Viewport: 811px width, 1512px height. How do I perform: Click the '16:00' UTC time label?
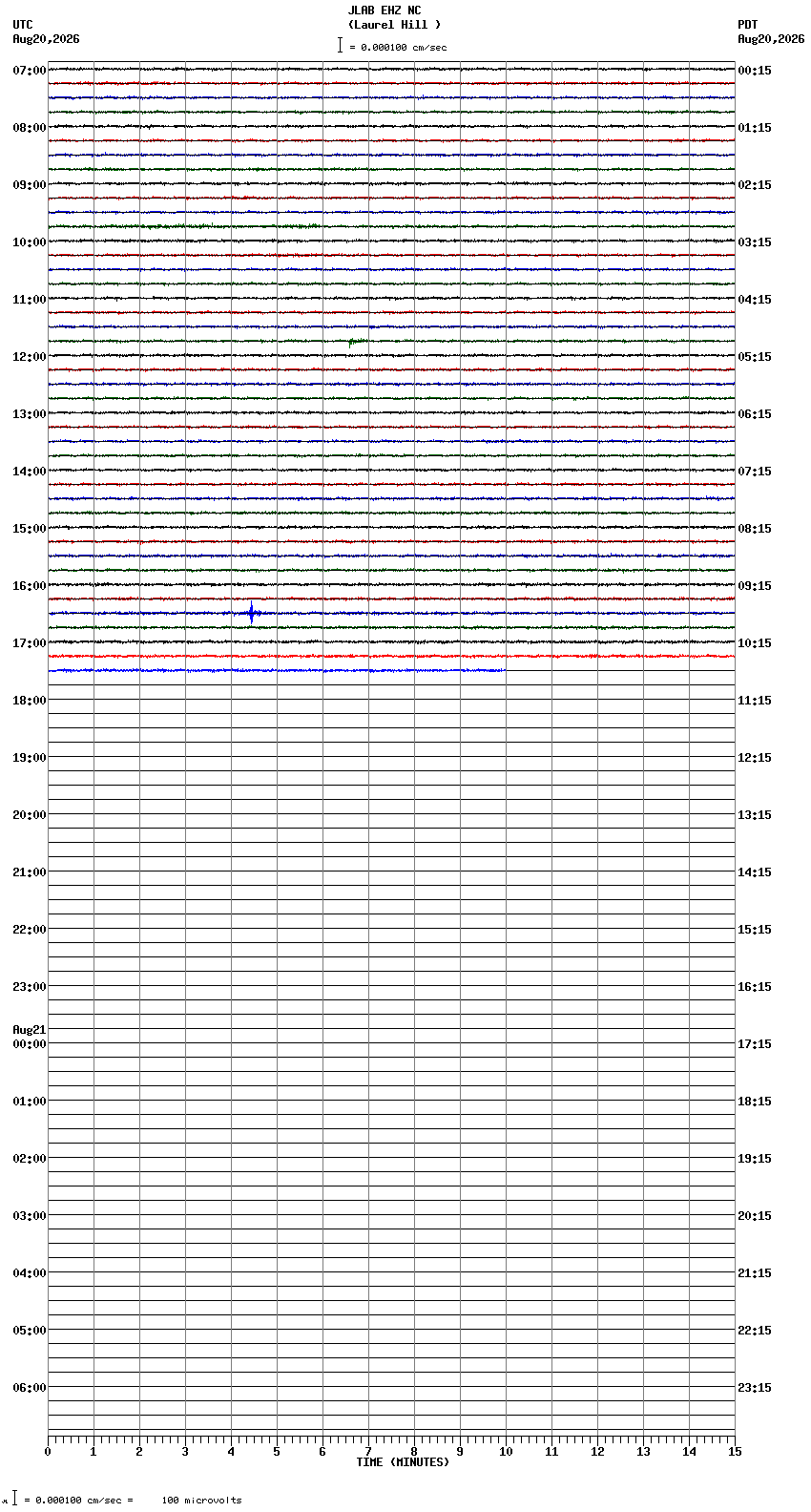click(30, 586)
